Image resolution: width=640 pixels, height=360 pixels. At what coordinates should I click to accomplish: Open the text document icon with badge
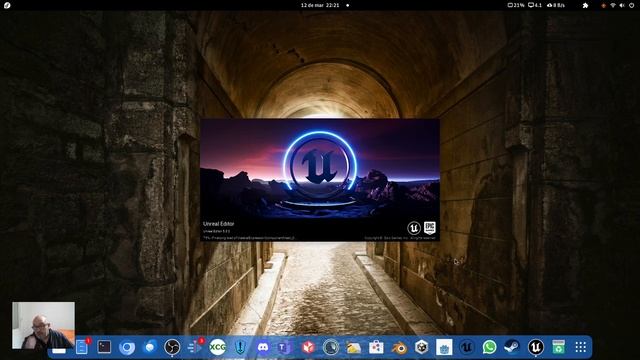tap(82, 347)
